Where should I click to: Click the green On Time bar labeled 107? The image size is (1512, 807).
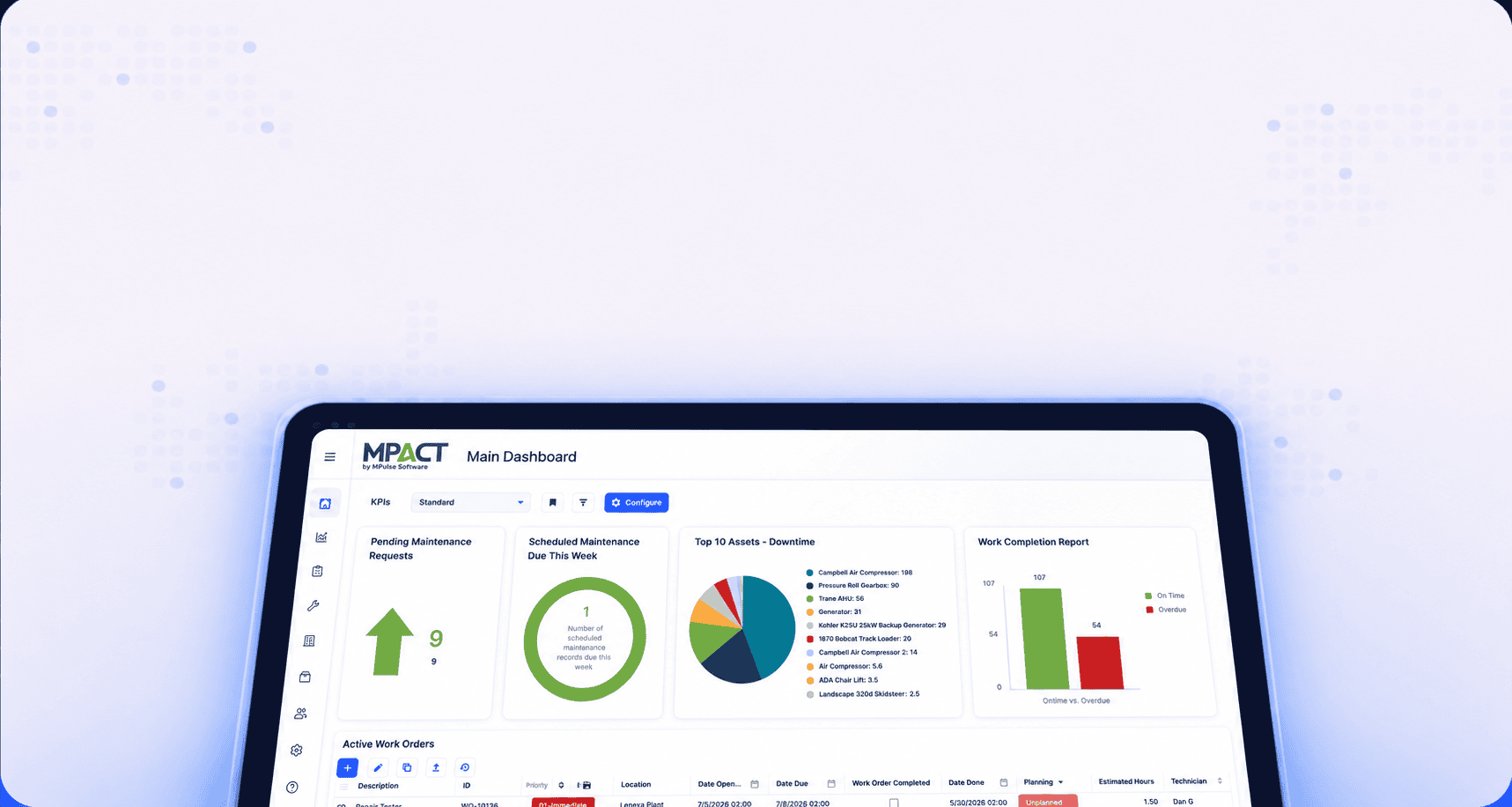point(1044,639)
